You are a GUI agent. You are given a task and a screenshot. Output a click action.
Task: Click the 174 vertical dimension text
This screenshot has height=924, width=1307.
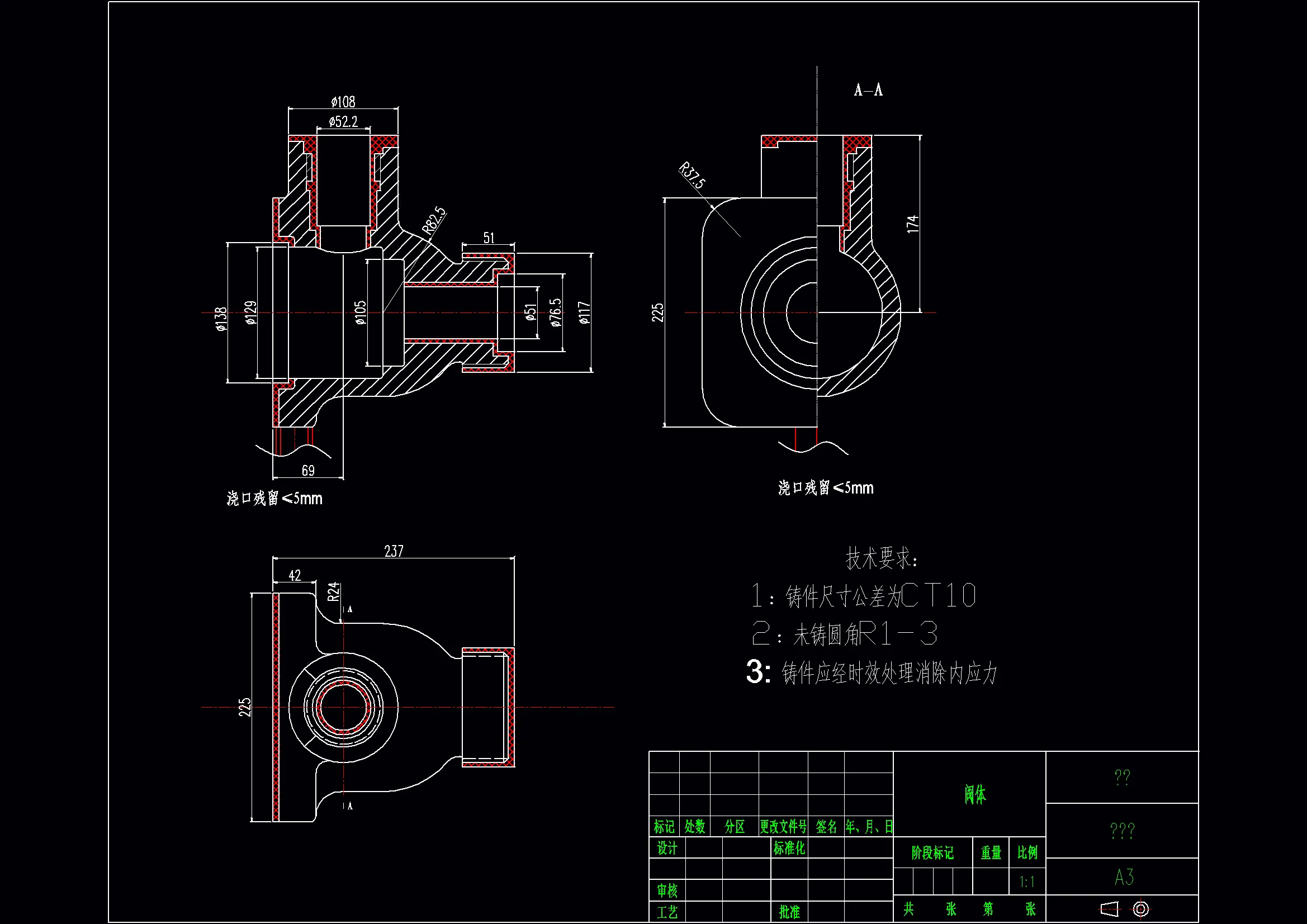coord(912,224)
